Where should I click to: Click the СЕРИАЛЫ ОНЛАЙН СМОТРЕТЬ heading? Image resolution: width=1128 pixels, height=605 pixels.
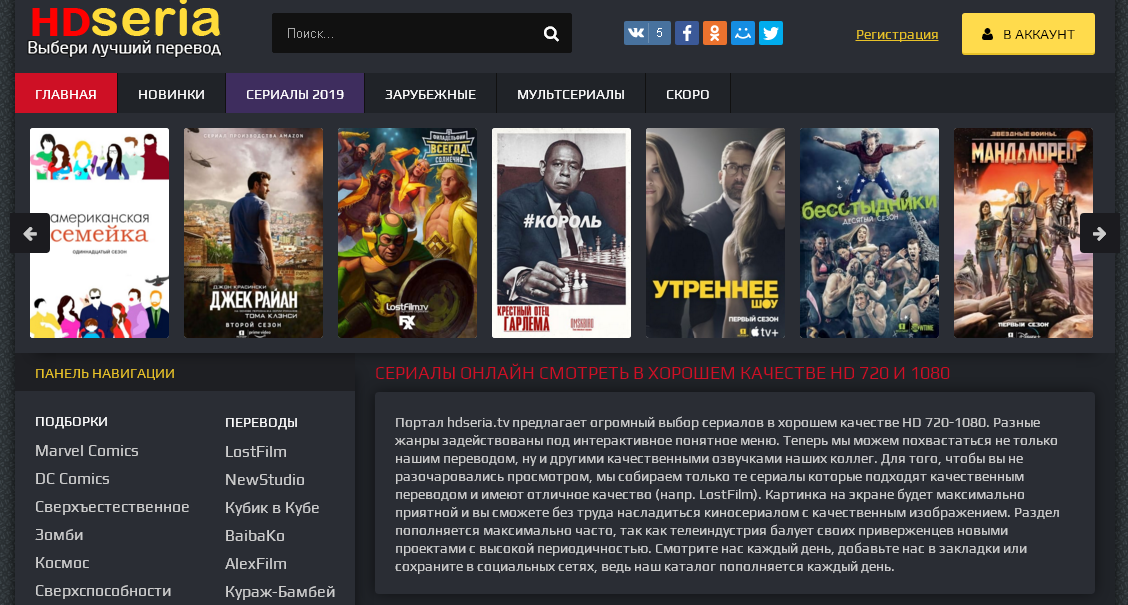662,373
